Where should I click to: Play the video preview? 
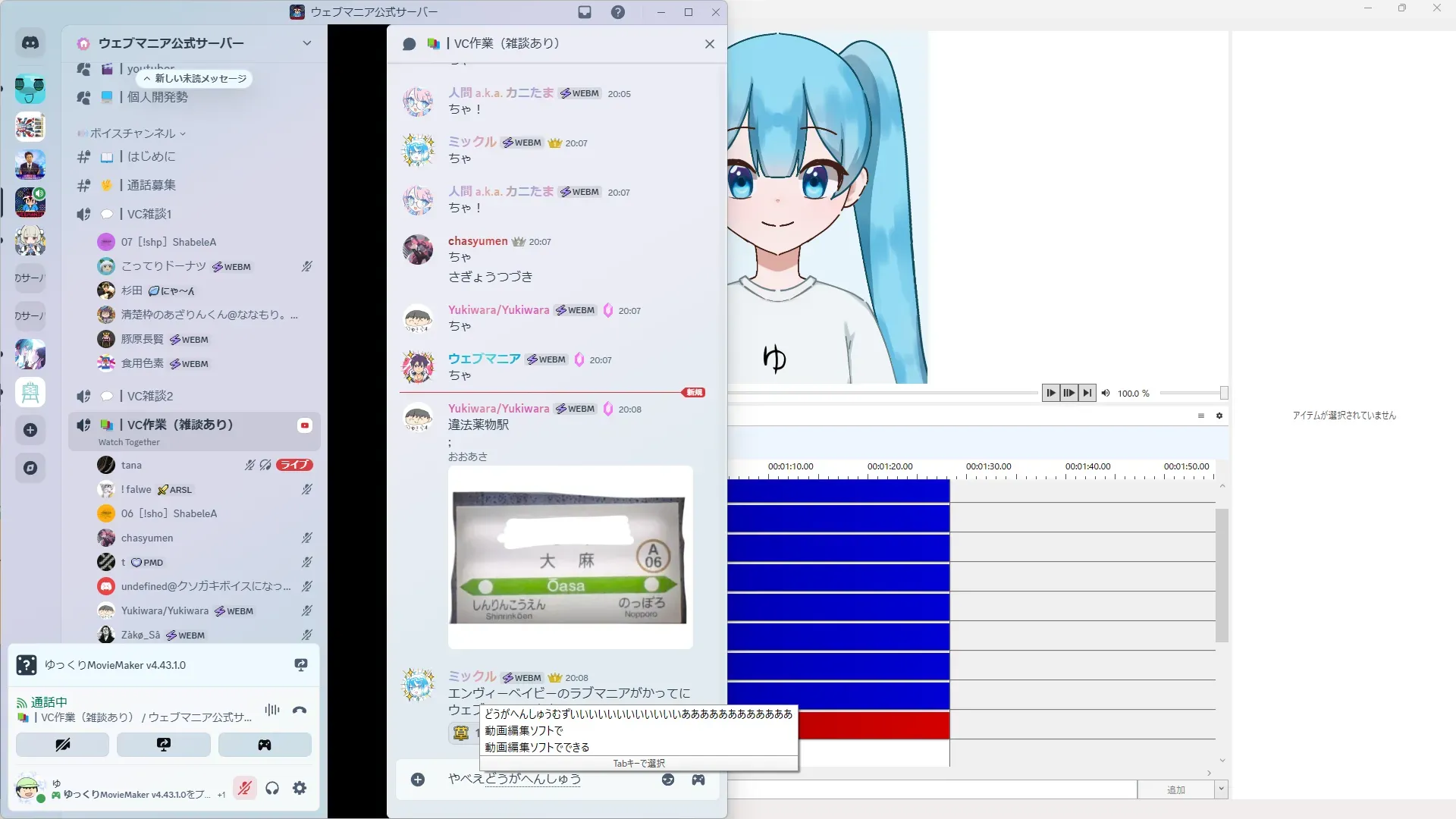pos(1050,393)
